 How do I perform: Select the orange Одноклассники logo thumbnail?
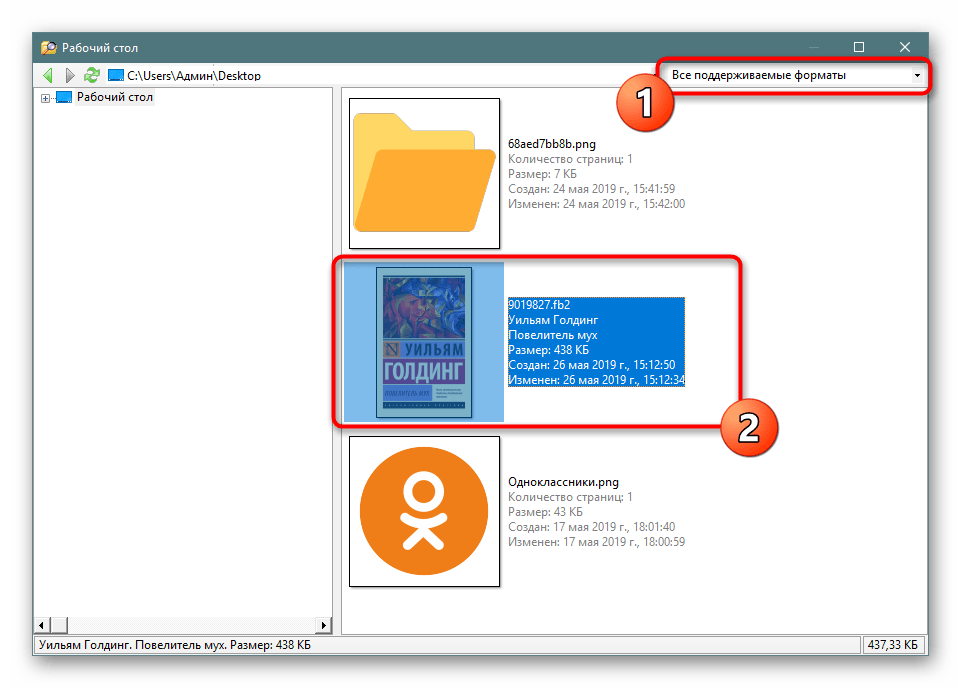[424, 511]
